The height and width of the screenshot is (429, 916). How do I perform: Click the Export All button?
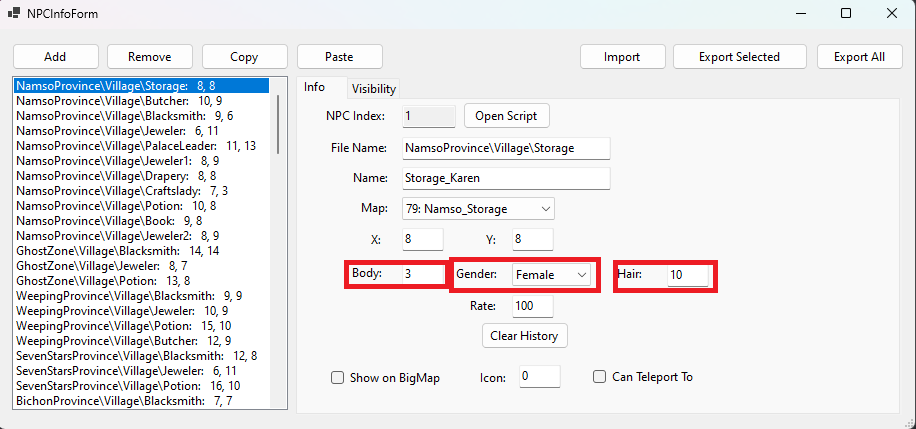(859, 57)
